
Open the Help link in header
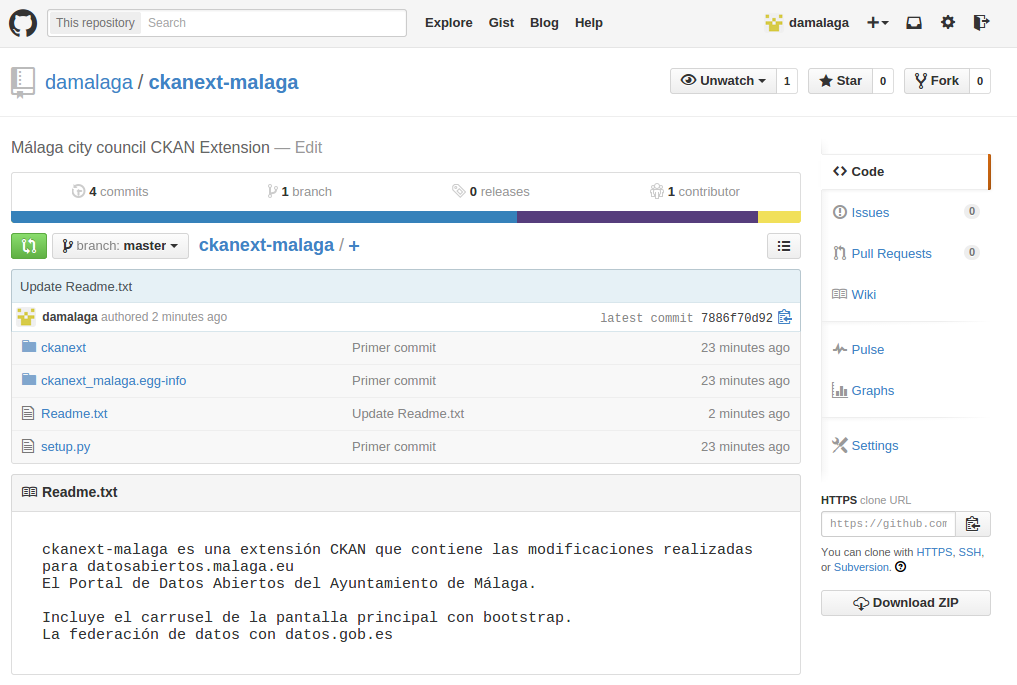click(589, 23)
